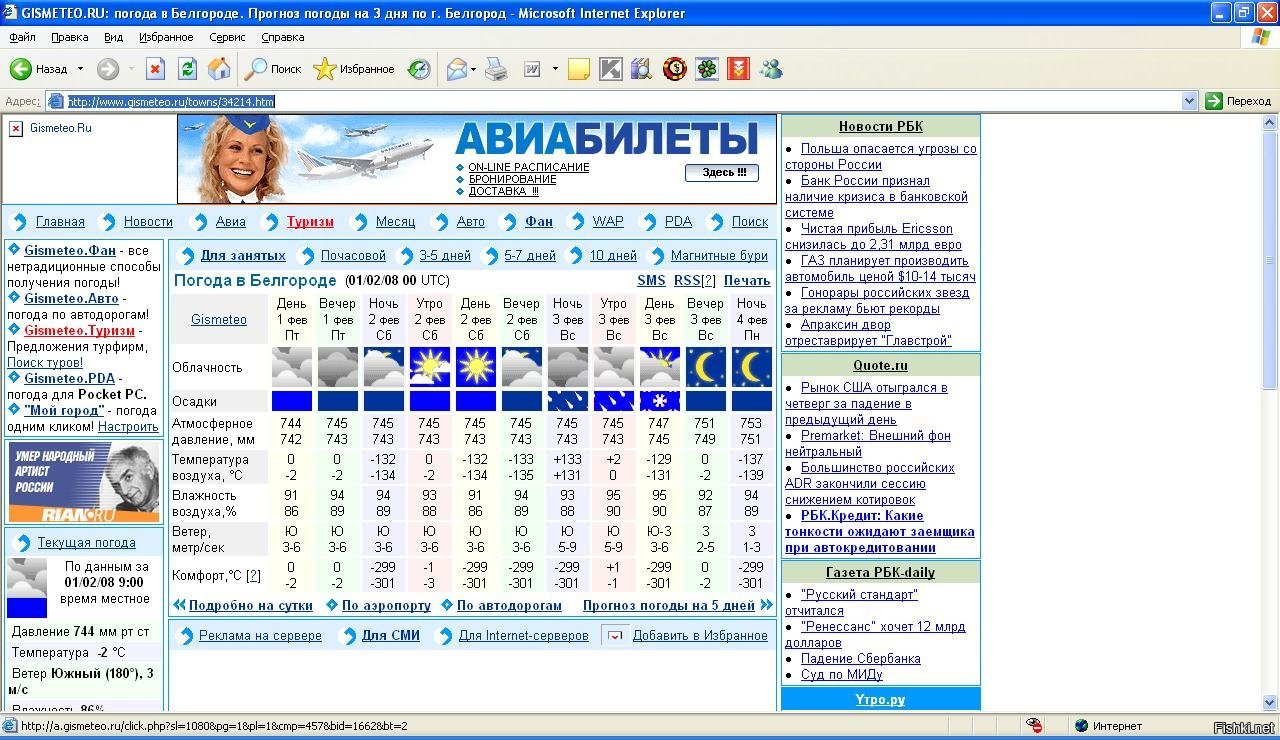The image size is (1280, 740).
Task: Open the Правка menu
Action: 69,37
